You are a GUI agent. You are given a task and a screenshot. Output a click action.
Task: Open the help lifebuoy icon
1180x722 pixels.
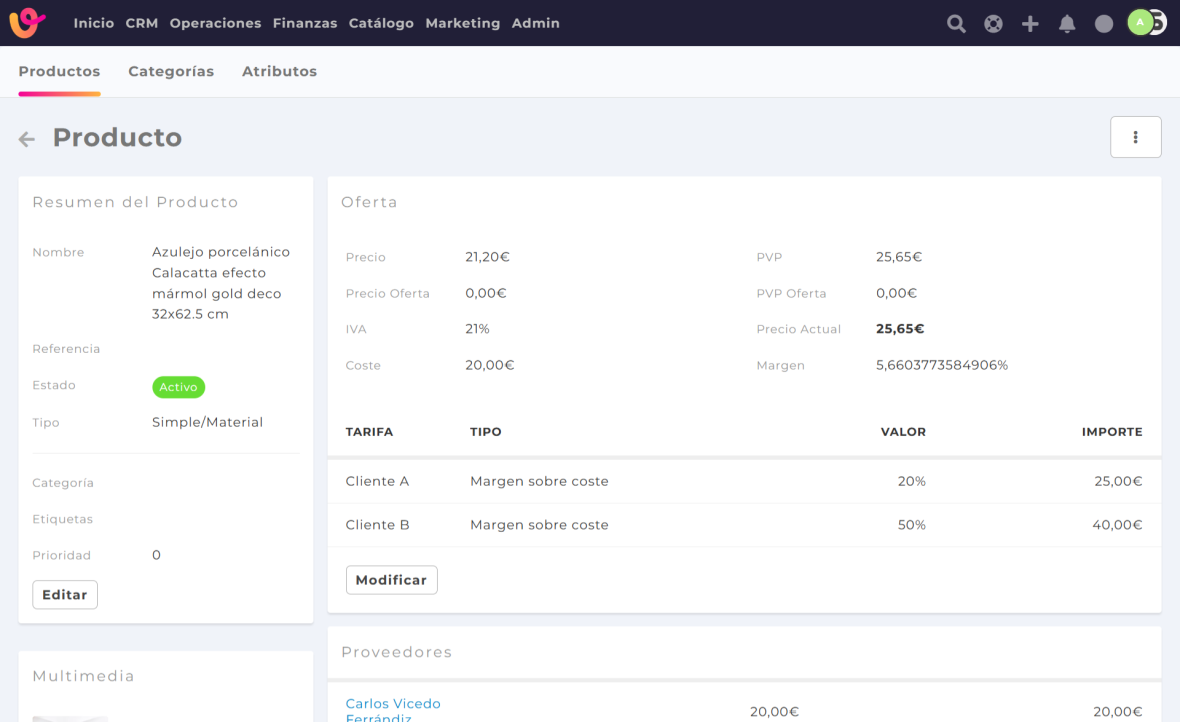pyautogui.click(x=993, y=24)
